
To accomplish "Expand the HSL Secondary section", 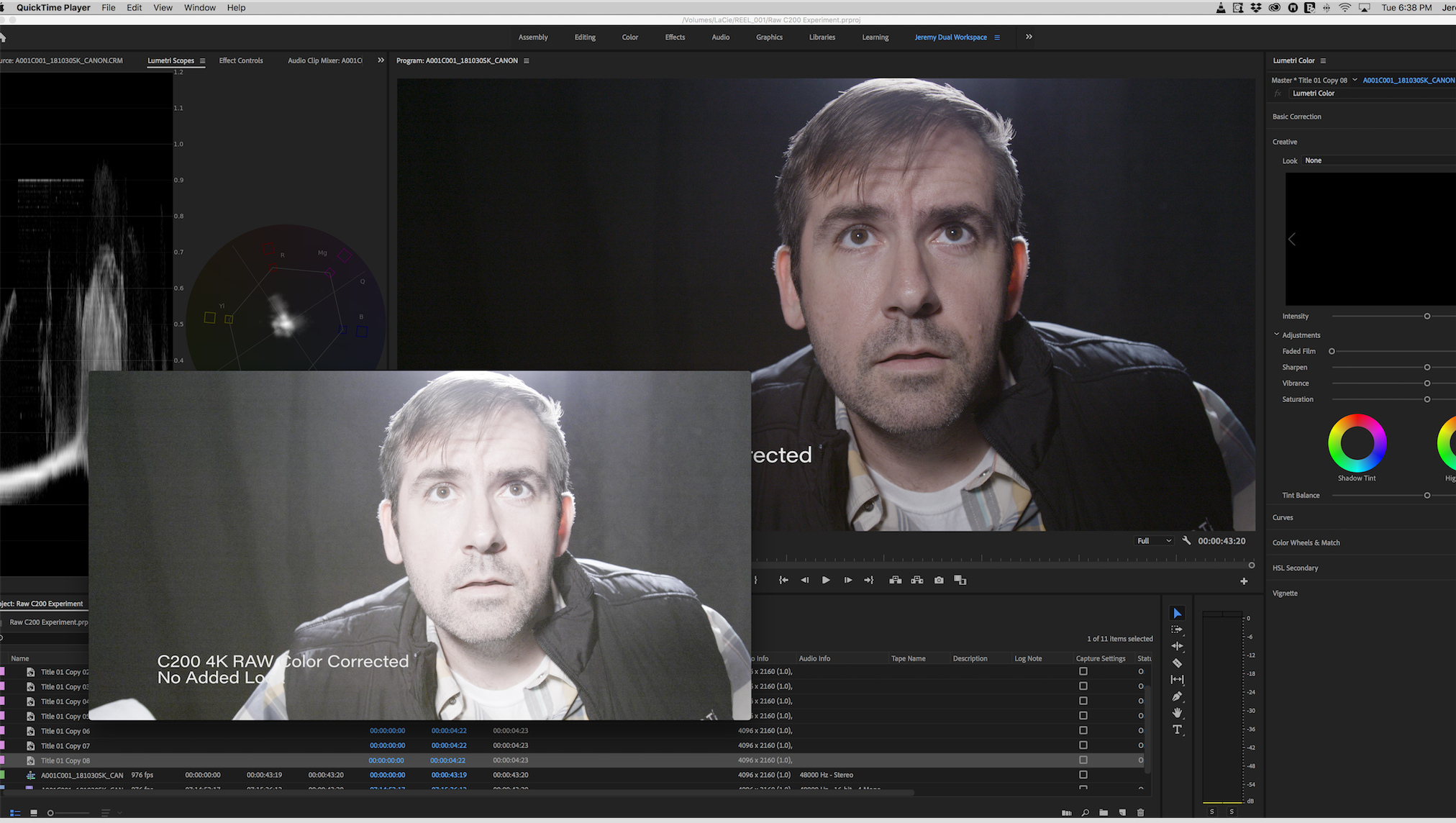I will [1295, 568].
